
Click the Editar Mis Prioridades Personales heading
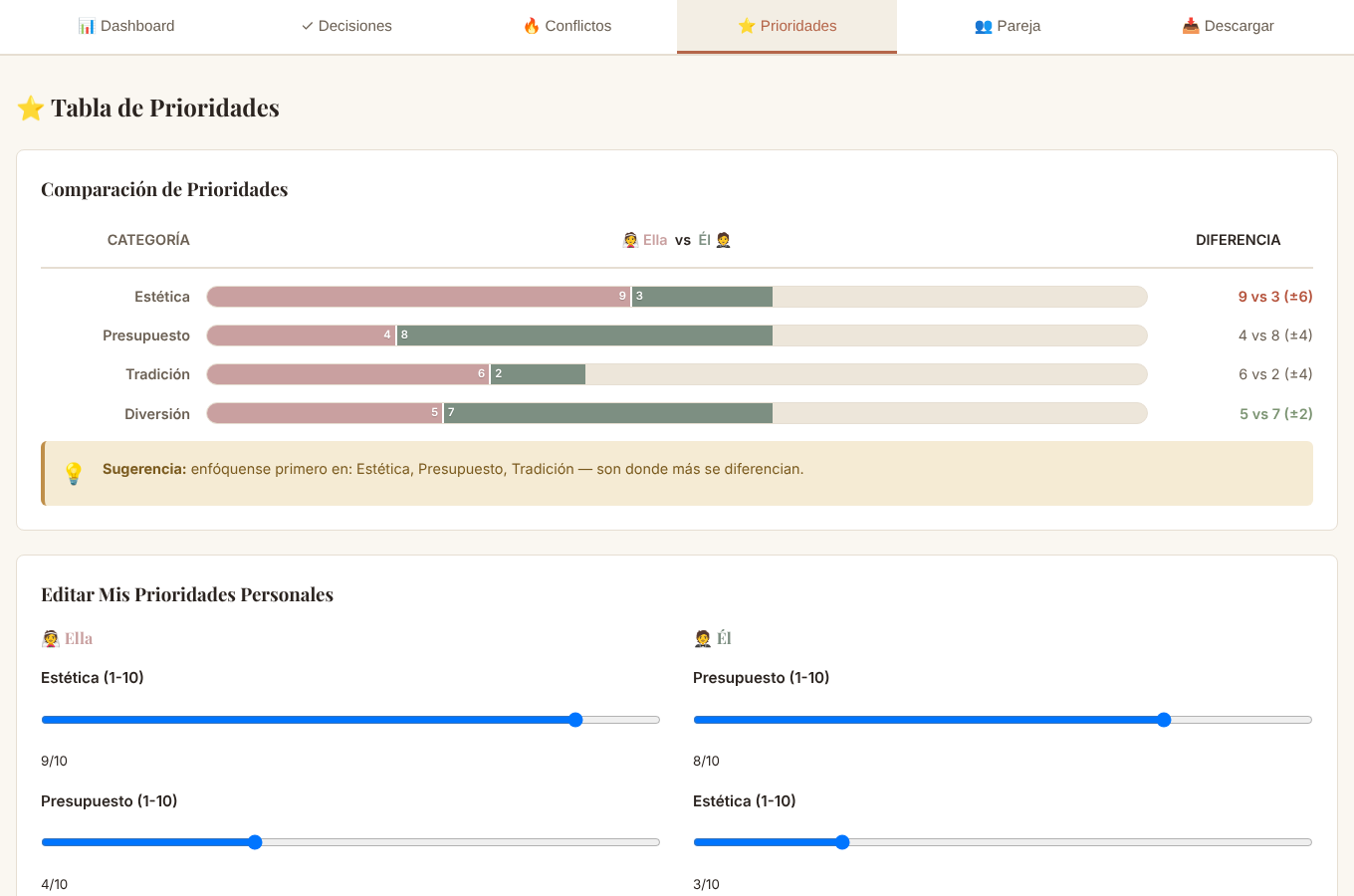pyautogui.click(x=187, y=594)
